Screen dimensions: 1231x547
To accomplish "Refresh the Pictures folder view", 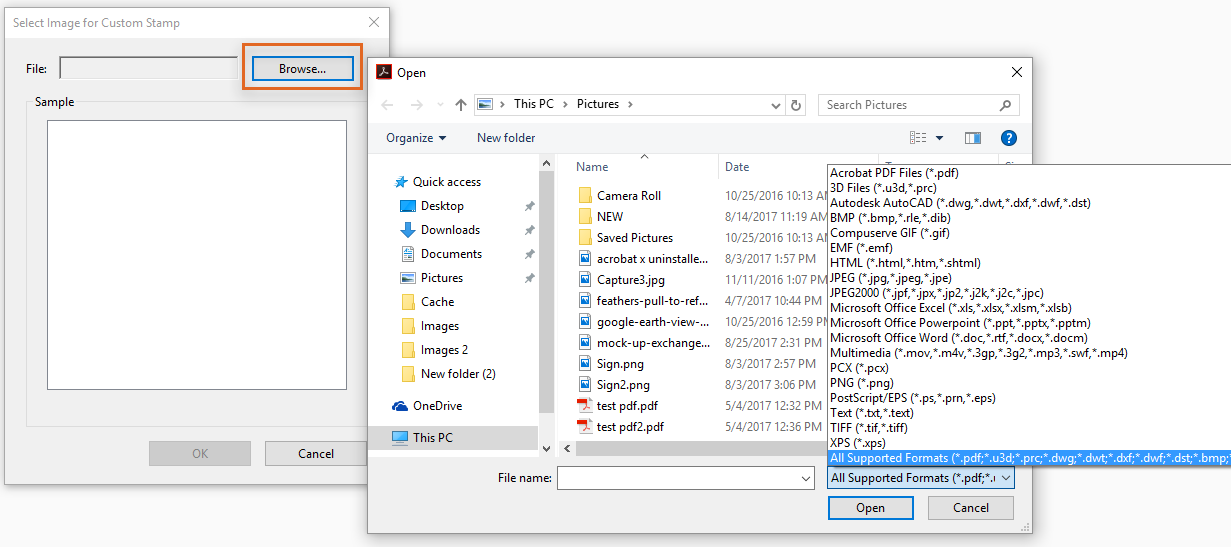I will (x=796, y=105).
